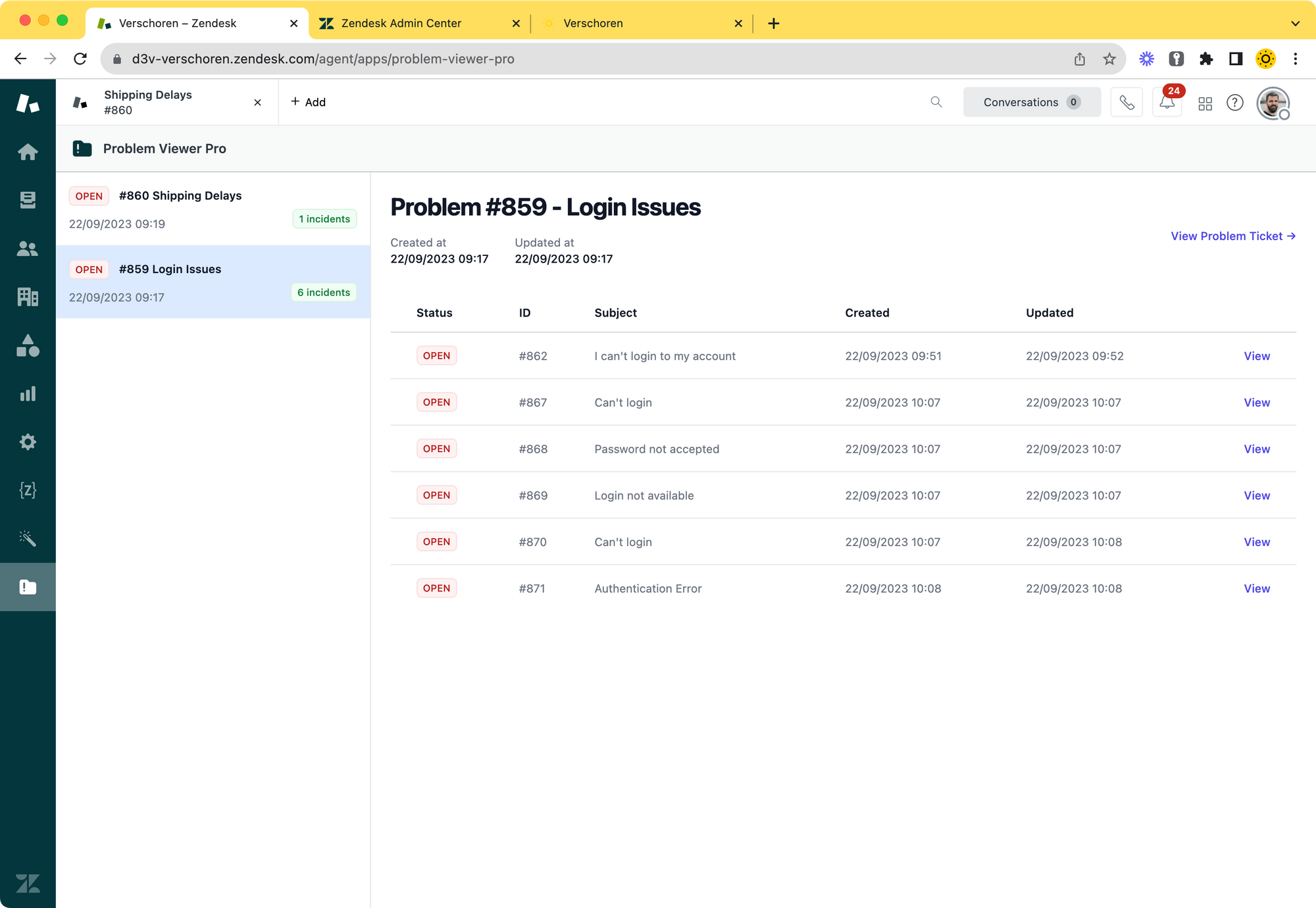Open the help question mark icon
The width and height of the screenshot is (1316, 908).
point(1235,103)
